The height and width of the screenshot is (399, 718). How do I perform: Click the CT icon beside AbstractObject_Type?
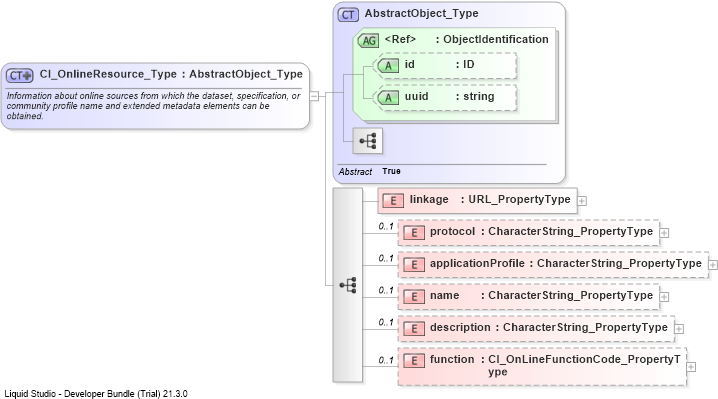click(348, 15)
